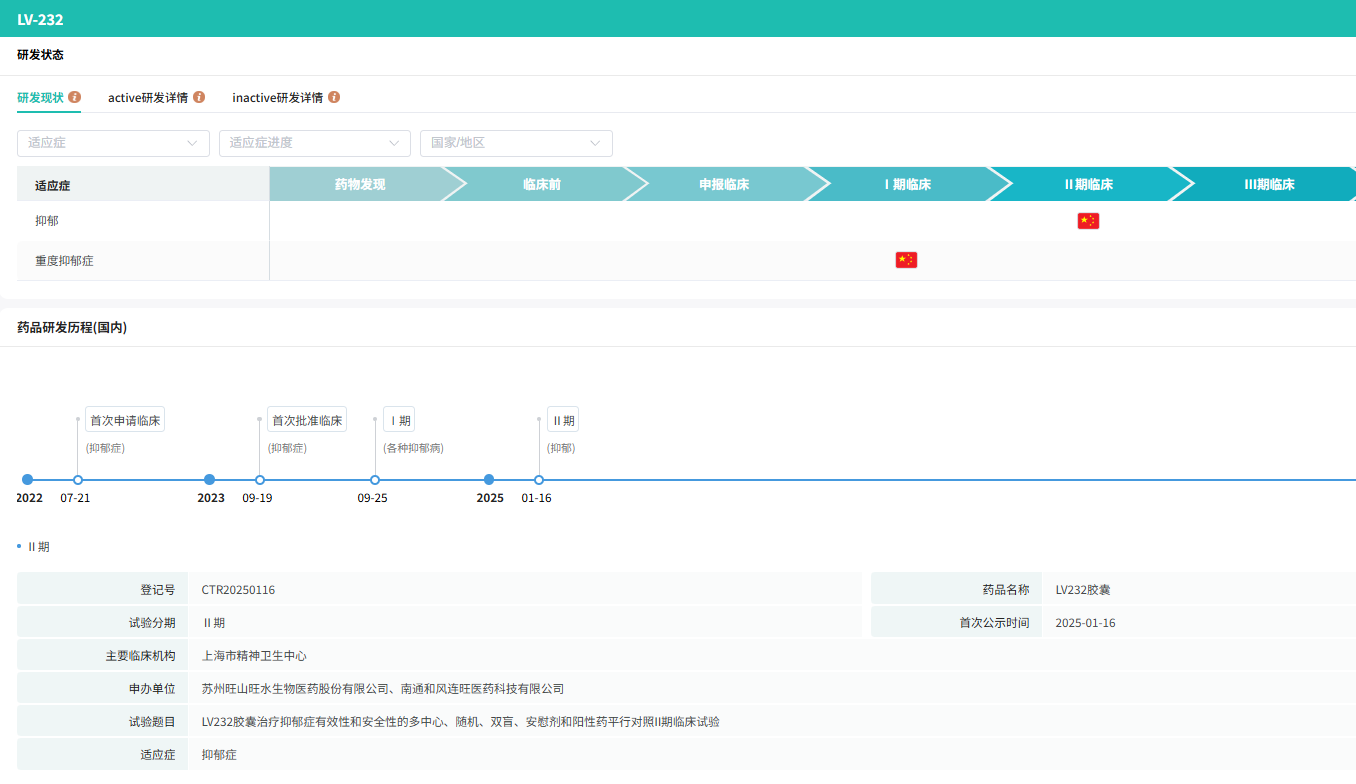The height and width of the screenshot is (784, 1356).
Task: Click the 首次申请临床 timeline label
Action: click(125, 420)
